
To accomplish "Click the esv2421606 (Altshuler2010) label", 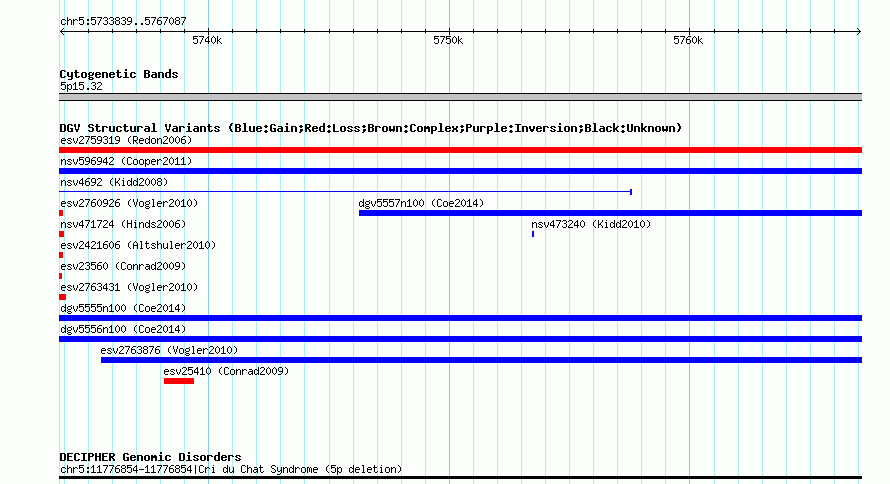I will click(138, 245).
